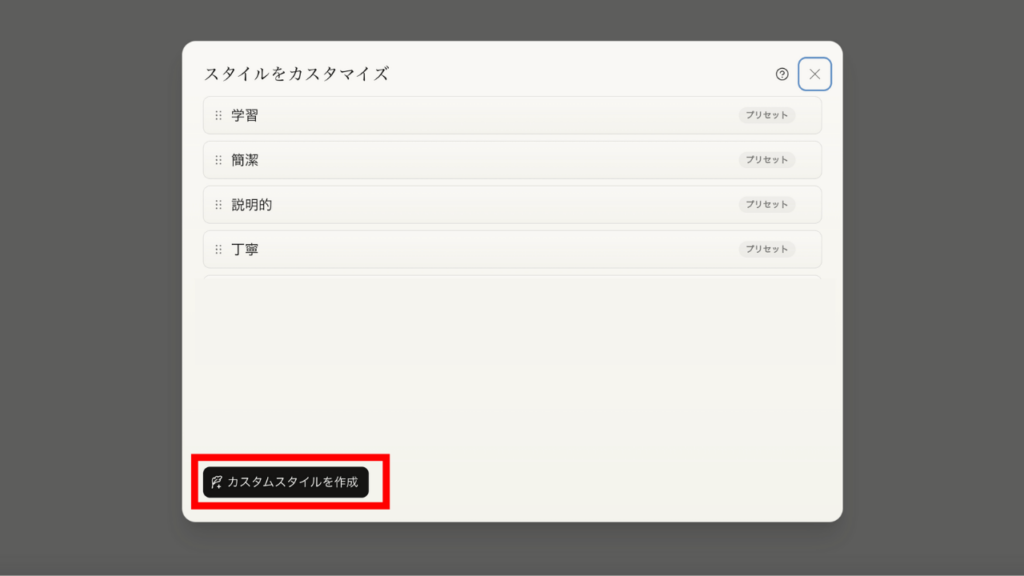
Task: Select the 簡潔 style row
Action: [512, 160]
